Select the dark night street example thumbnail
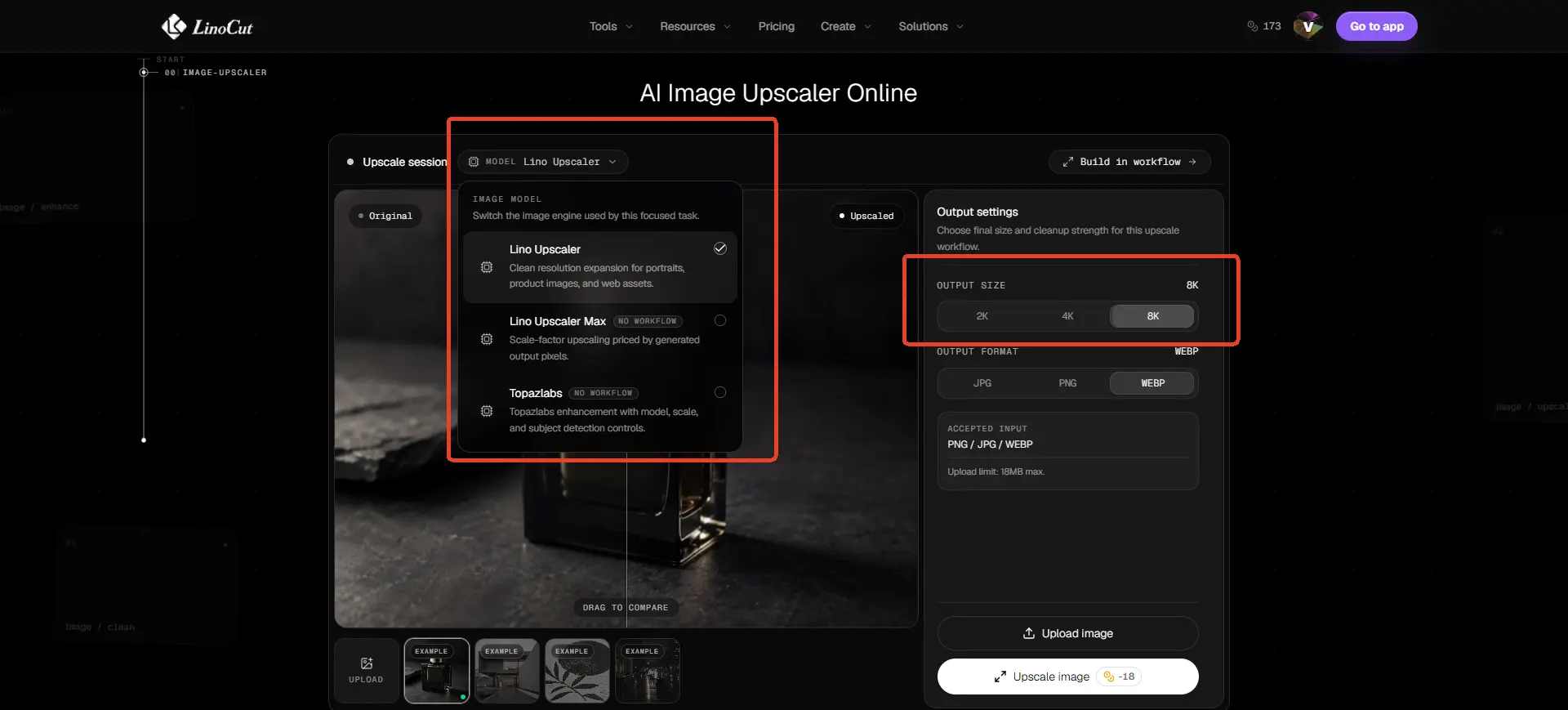 648,670
